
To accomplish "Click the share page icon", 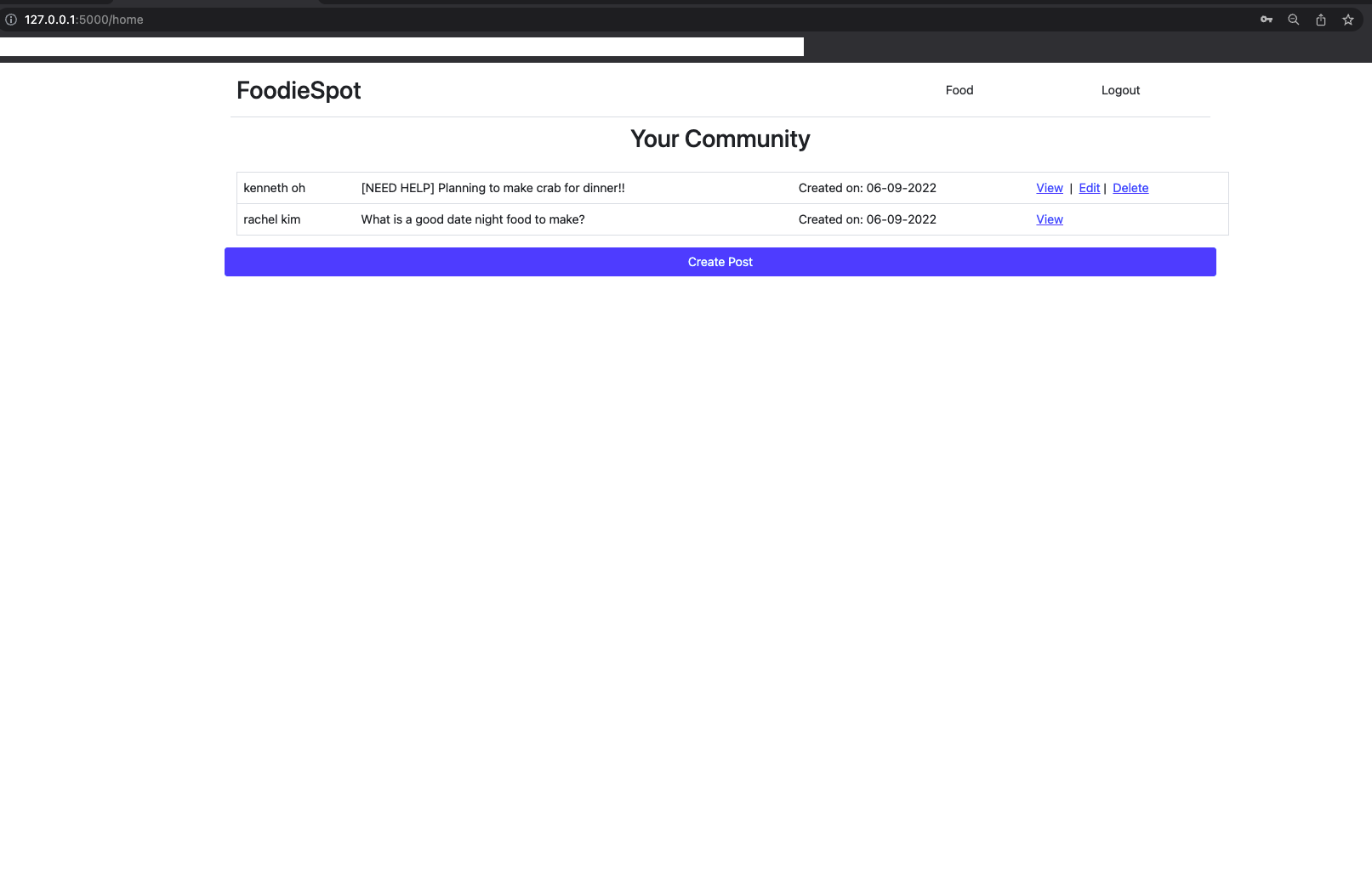I will click(1321, 20).
